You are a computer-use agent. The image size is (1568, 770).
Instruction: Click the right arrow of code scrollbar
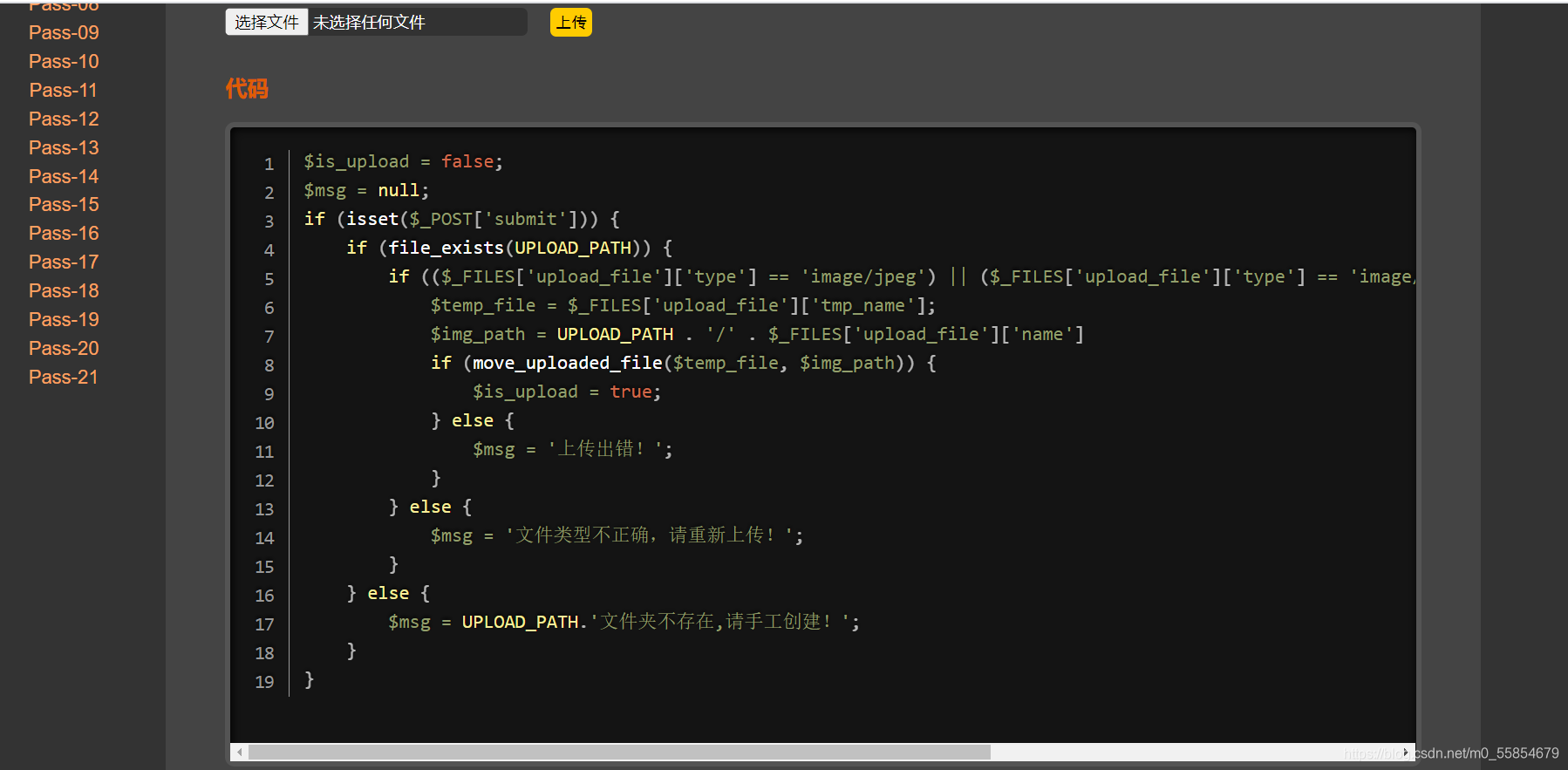coord(1406,752)
